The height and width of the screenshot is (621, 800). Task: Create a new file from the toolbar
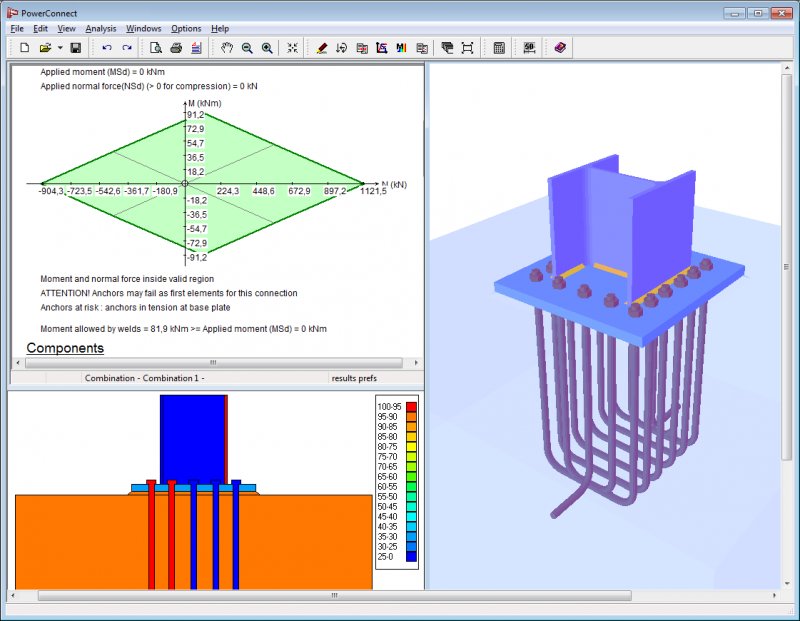(x=24, y=48)
